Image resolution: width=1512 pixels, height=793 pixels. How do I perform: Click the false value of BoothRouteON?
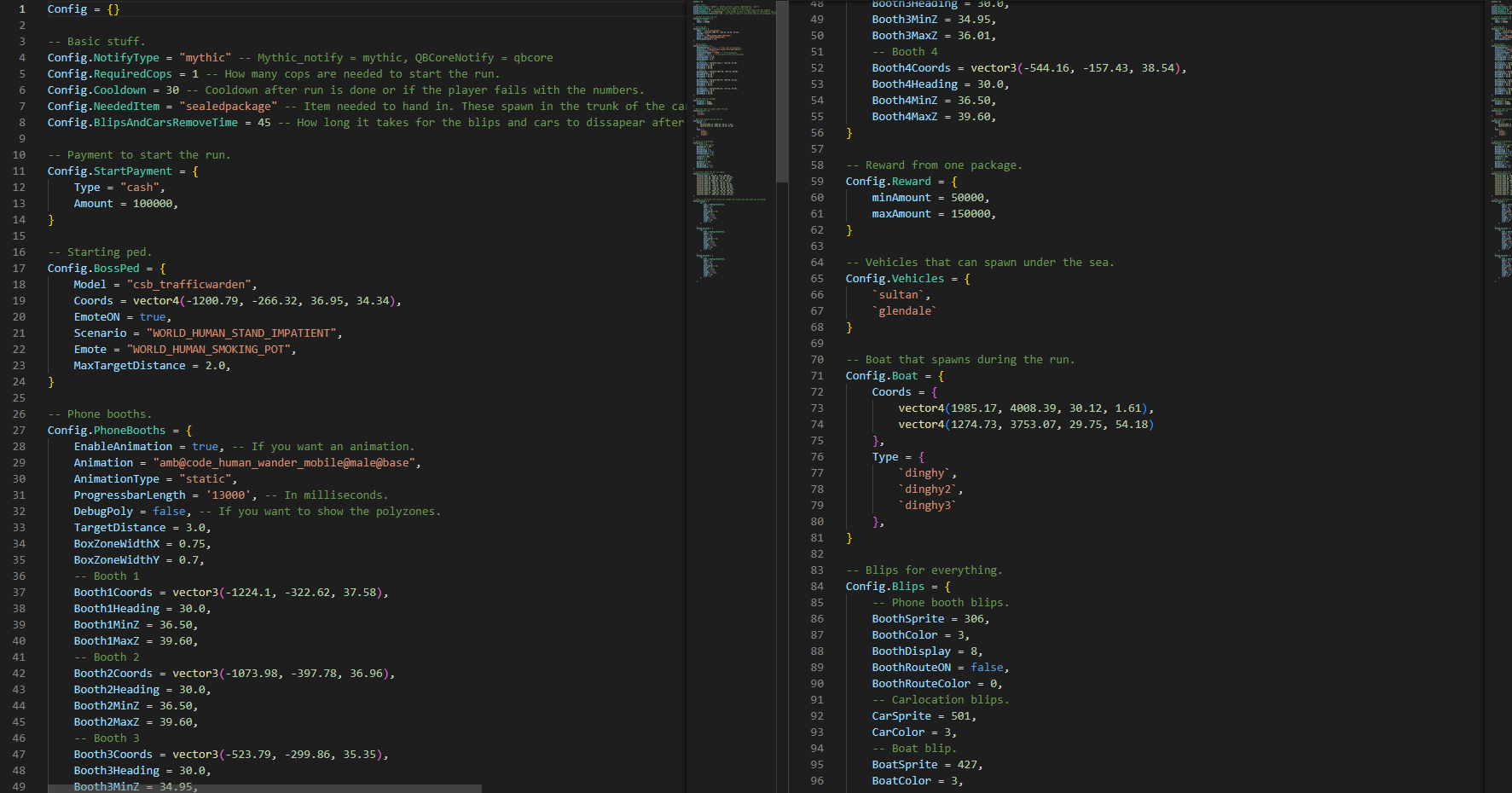click(x=986, y=668)
